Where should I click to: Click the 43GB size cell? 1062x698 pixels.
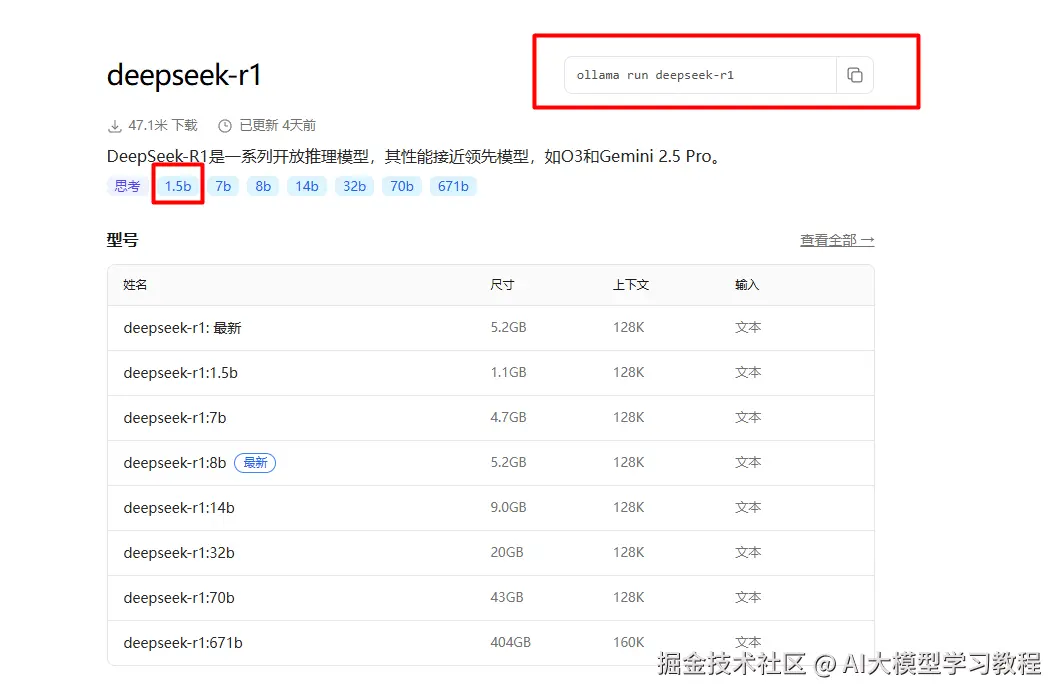point(507,598)
